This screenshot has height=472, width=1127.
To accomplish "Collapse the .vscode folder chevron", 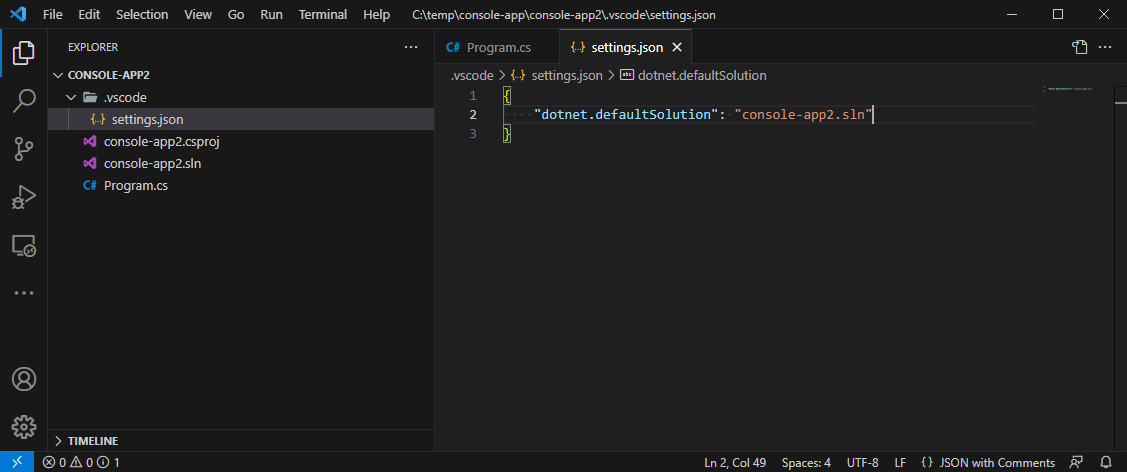I will point(70,97).
